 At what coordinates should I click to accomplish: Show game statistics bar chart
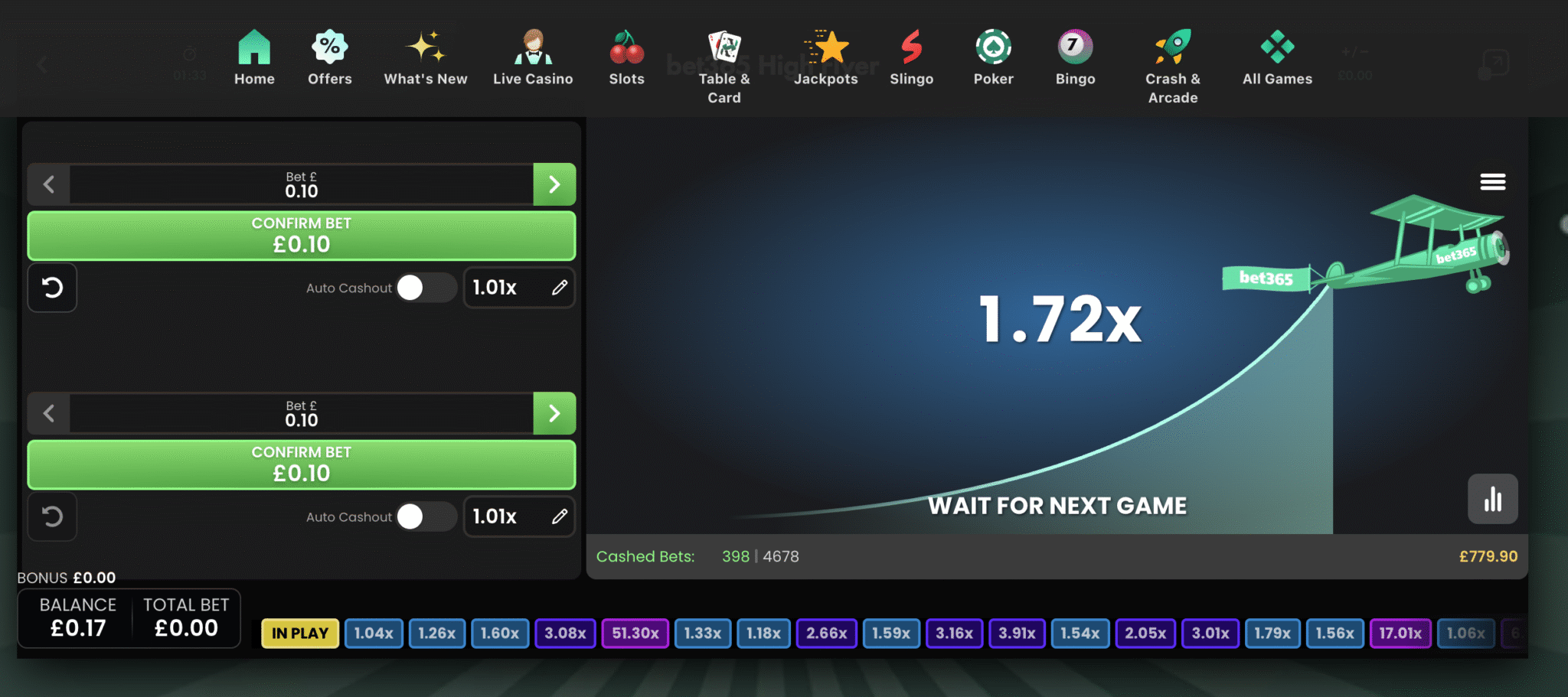click(1492, 499)
